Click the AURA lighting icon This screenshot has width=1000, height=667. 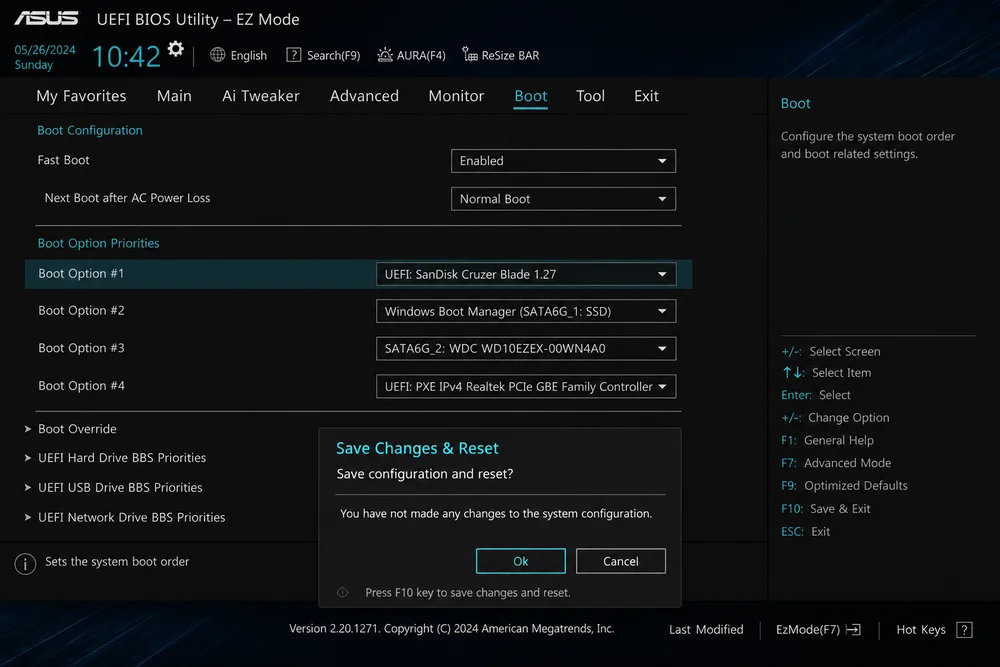[x=385, y=55]
